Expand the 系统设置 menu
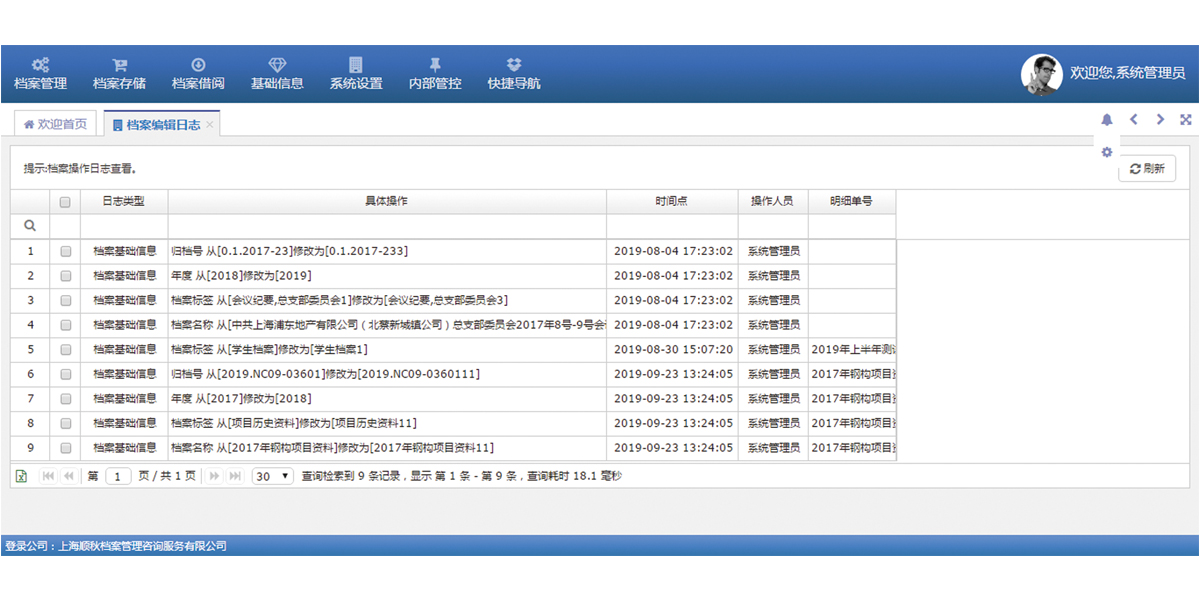The image size is (1200, 600). click(356, 74)
